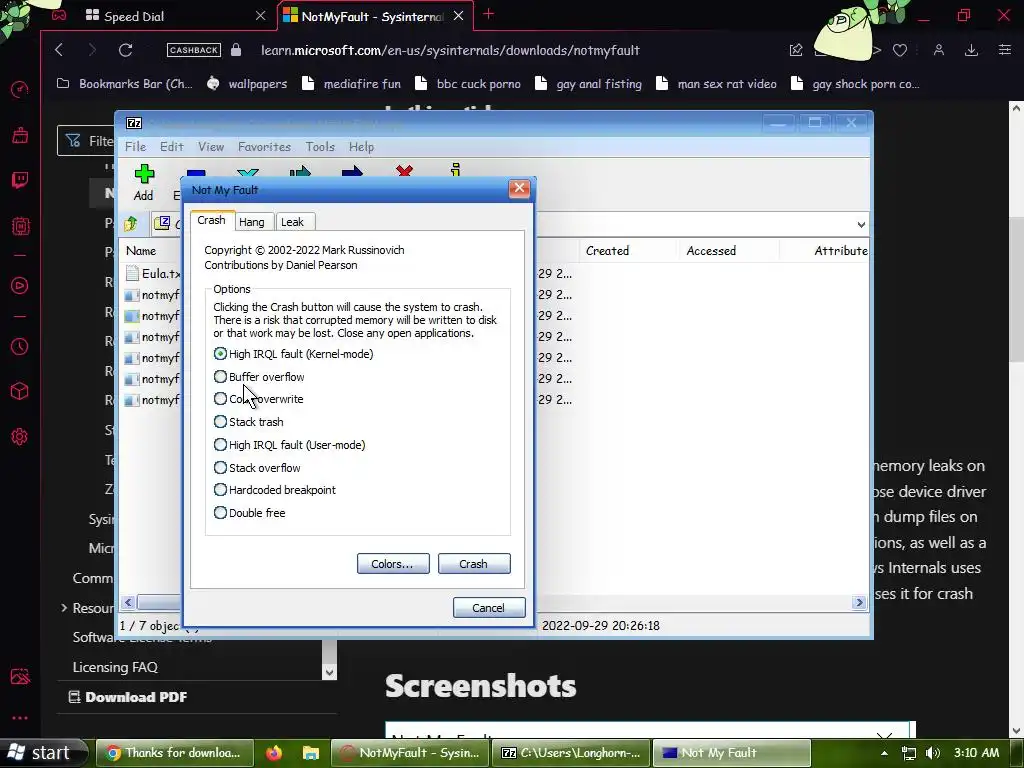Open the Twitch sidebar icon
Screen dimensions: 1024x768
pyautogui.click(x=20, y=180)
